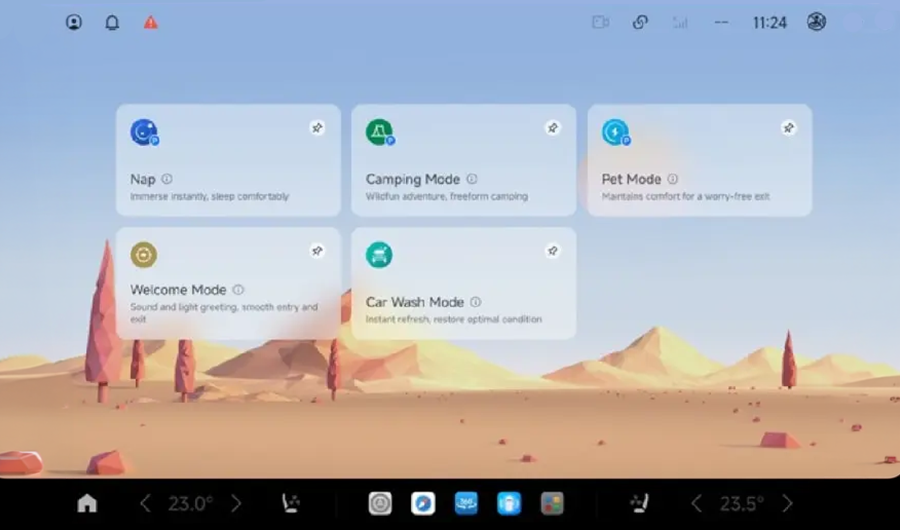Open the gray steering wheel app

point(380,504)
